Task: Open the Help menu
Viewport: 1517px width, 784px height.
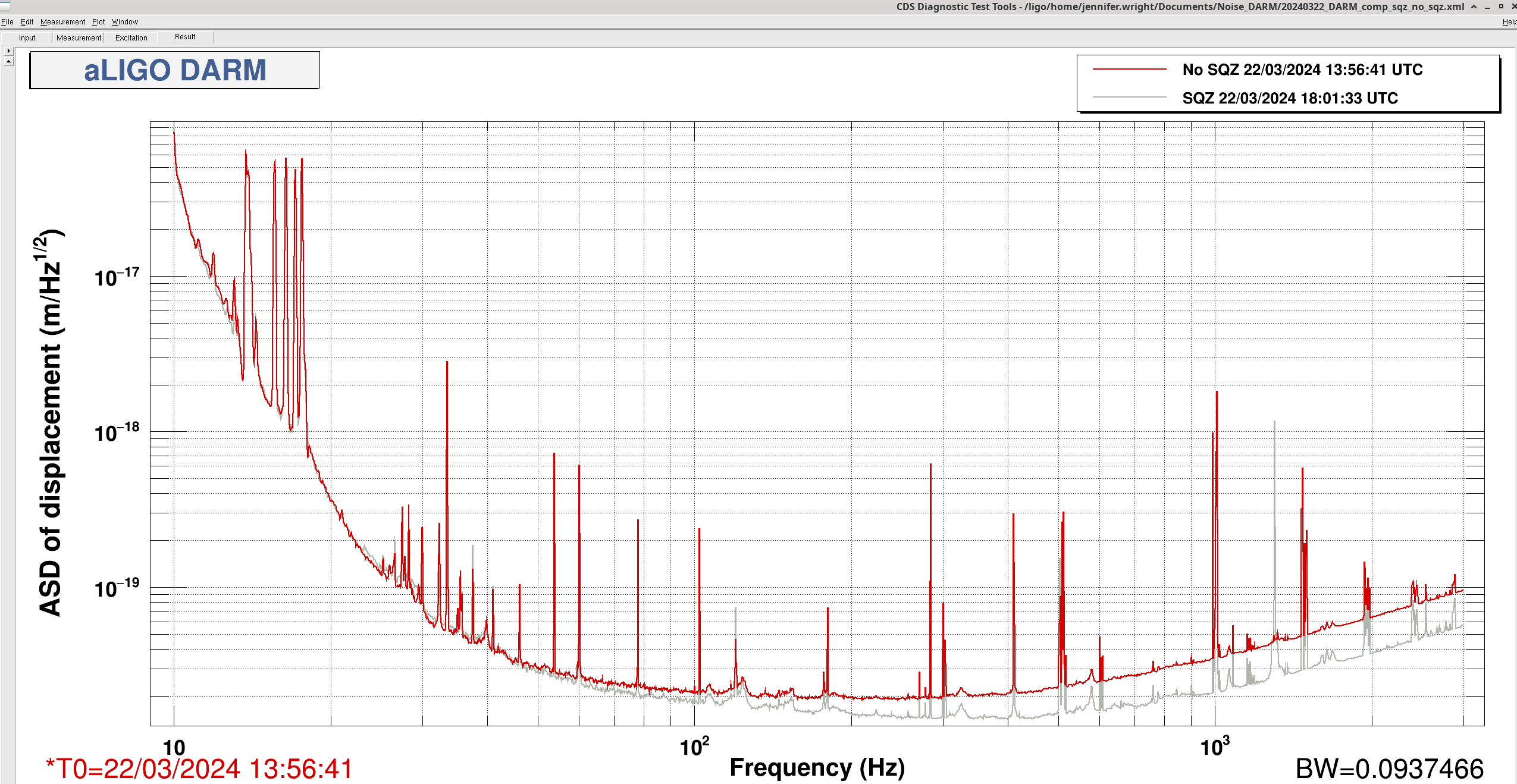Action: tap(1509, 22)
